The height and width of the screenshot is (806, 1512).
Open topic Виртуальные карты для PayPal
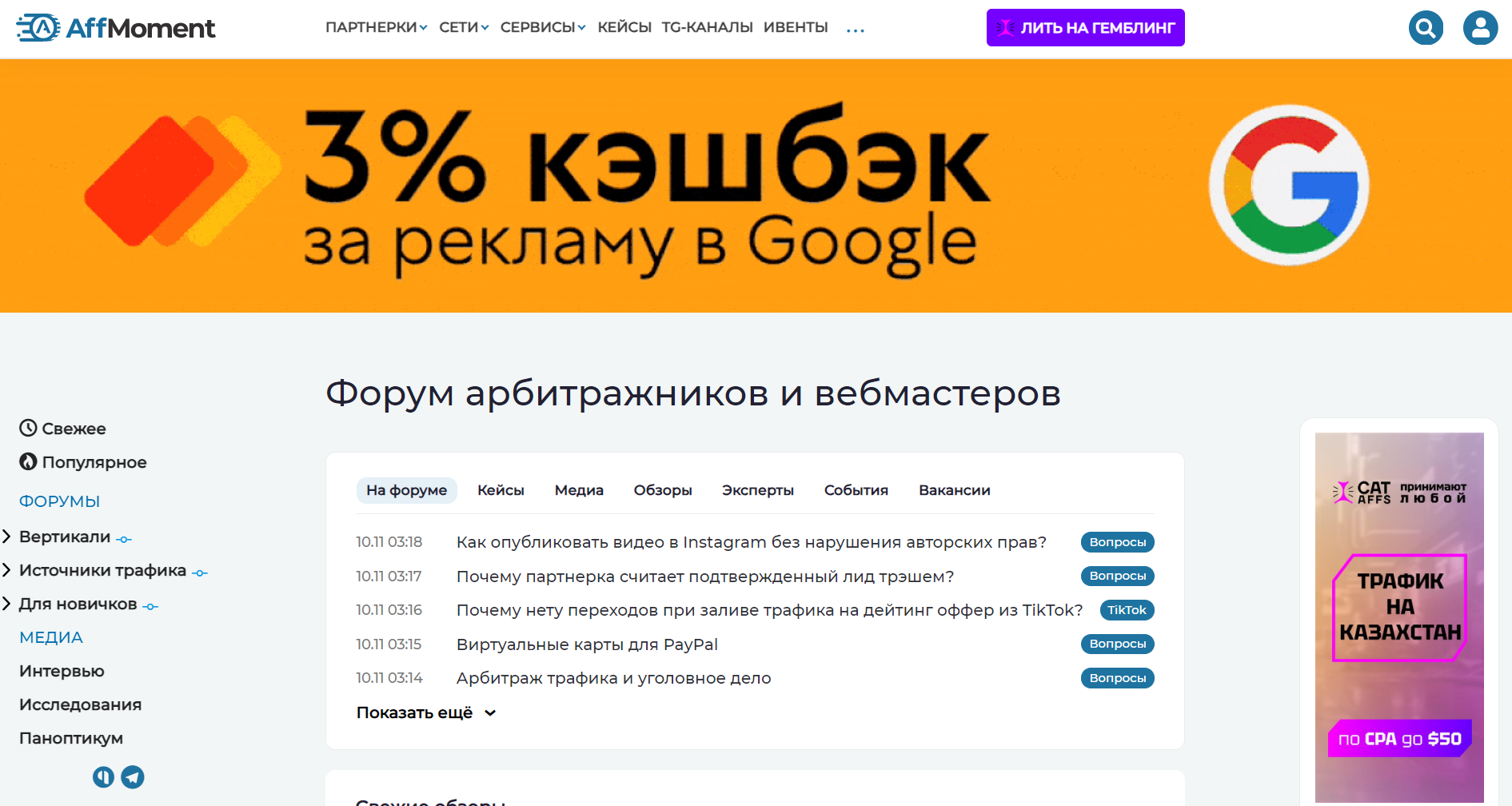click(587, 644)
